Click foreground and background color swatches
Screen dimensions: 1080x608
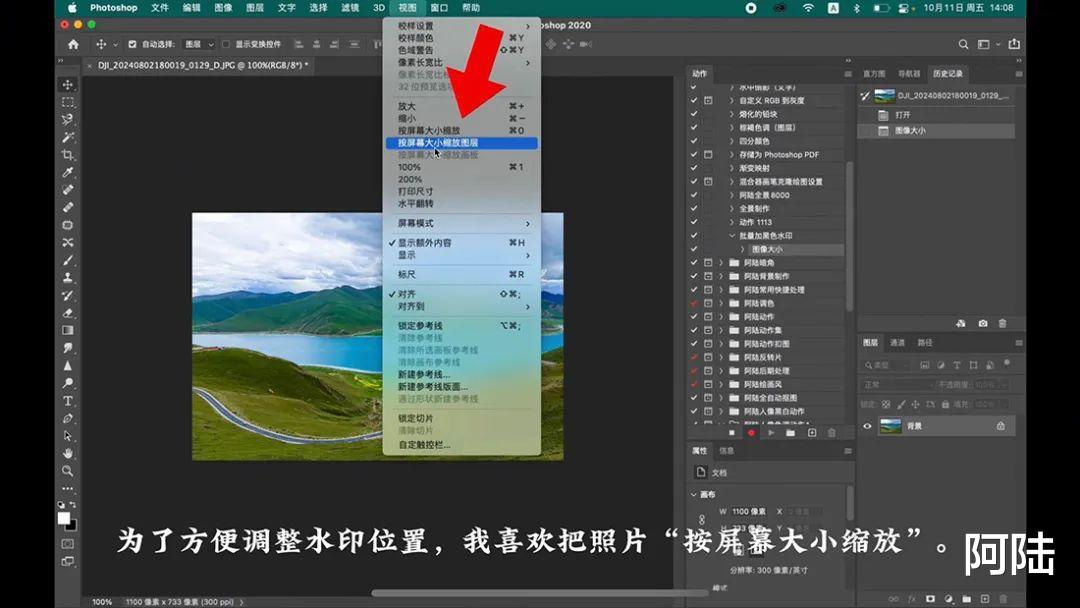(66, 521)
